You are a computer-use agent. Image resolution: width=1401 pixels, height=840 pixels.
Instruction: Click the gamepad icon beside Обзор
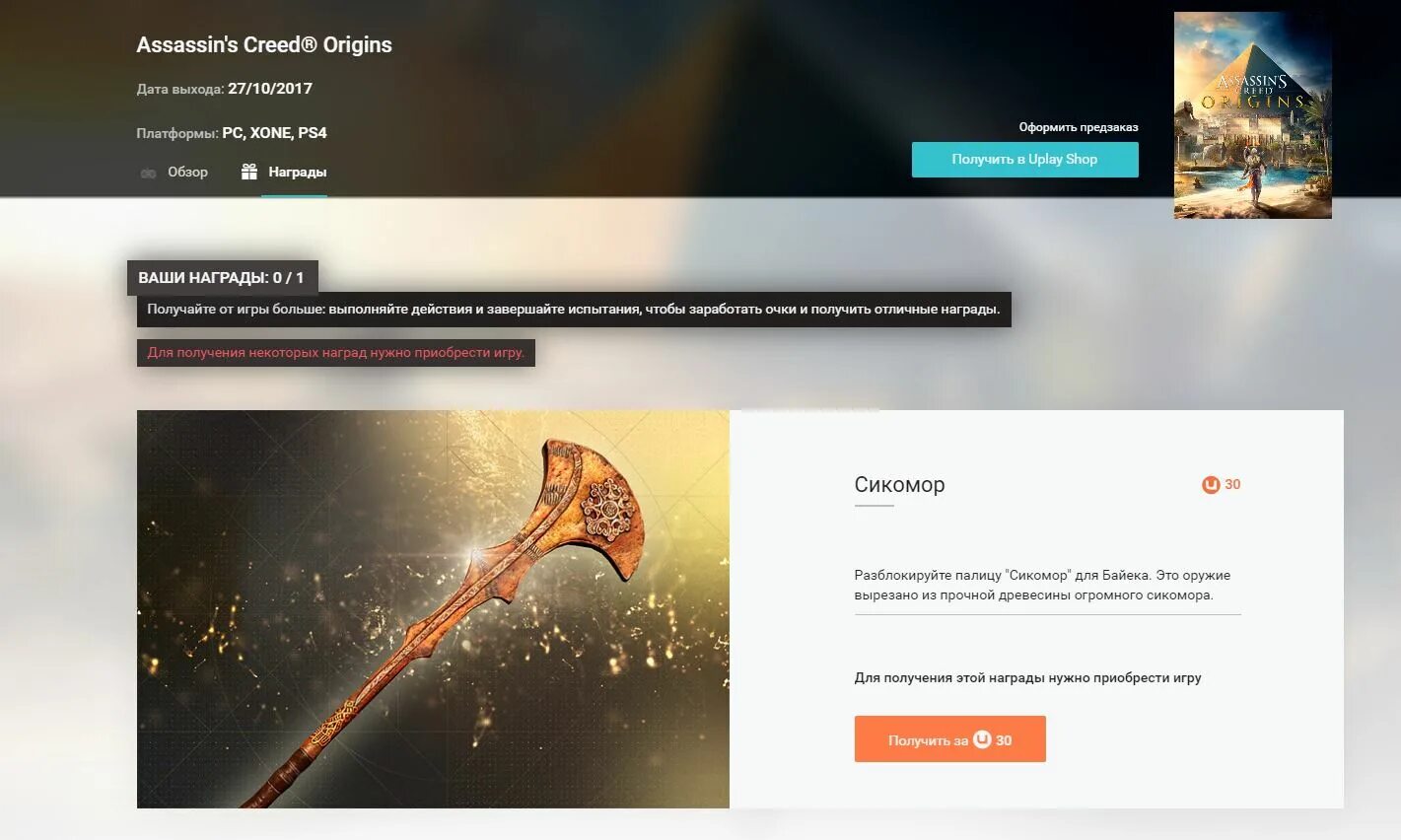point(148,173)
